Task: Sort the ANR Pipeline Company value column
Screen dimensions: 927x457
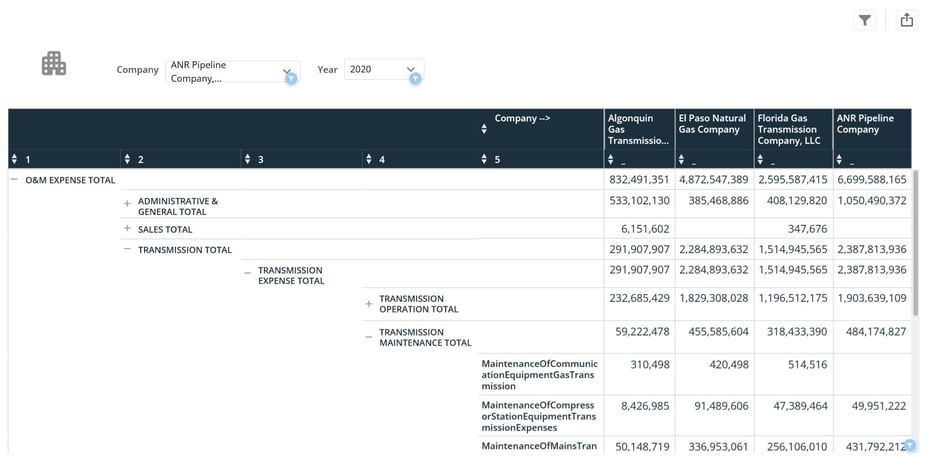Action: tap(840, 160)
